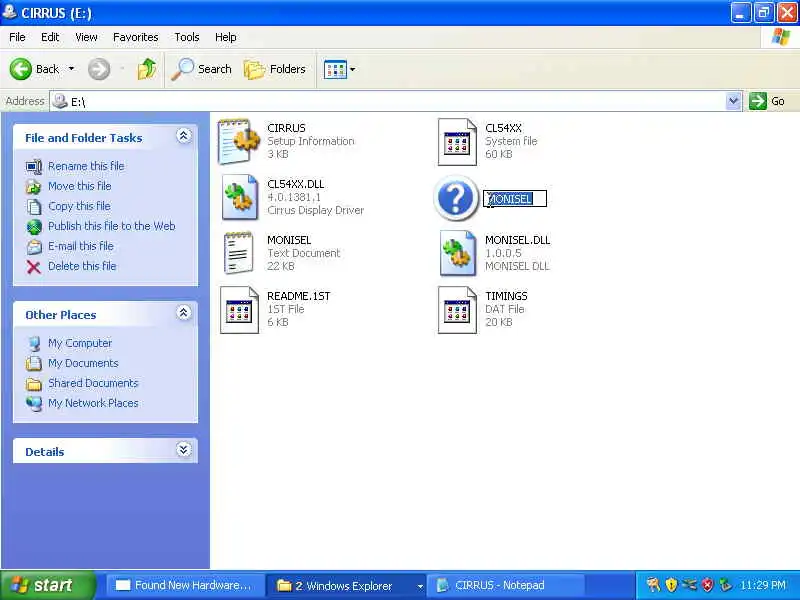Select the MONISEL Text Document icon
The height and width of the screenshot is (600, 800).
tap(238, 253)
